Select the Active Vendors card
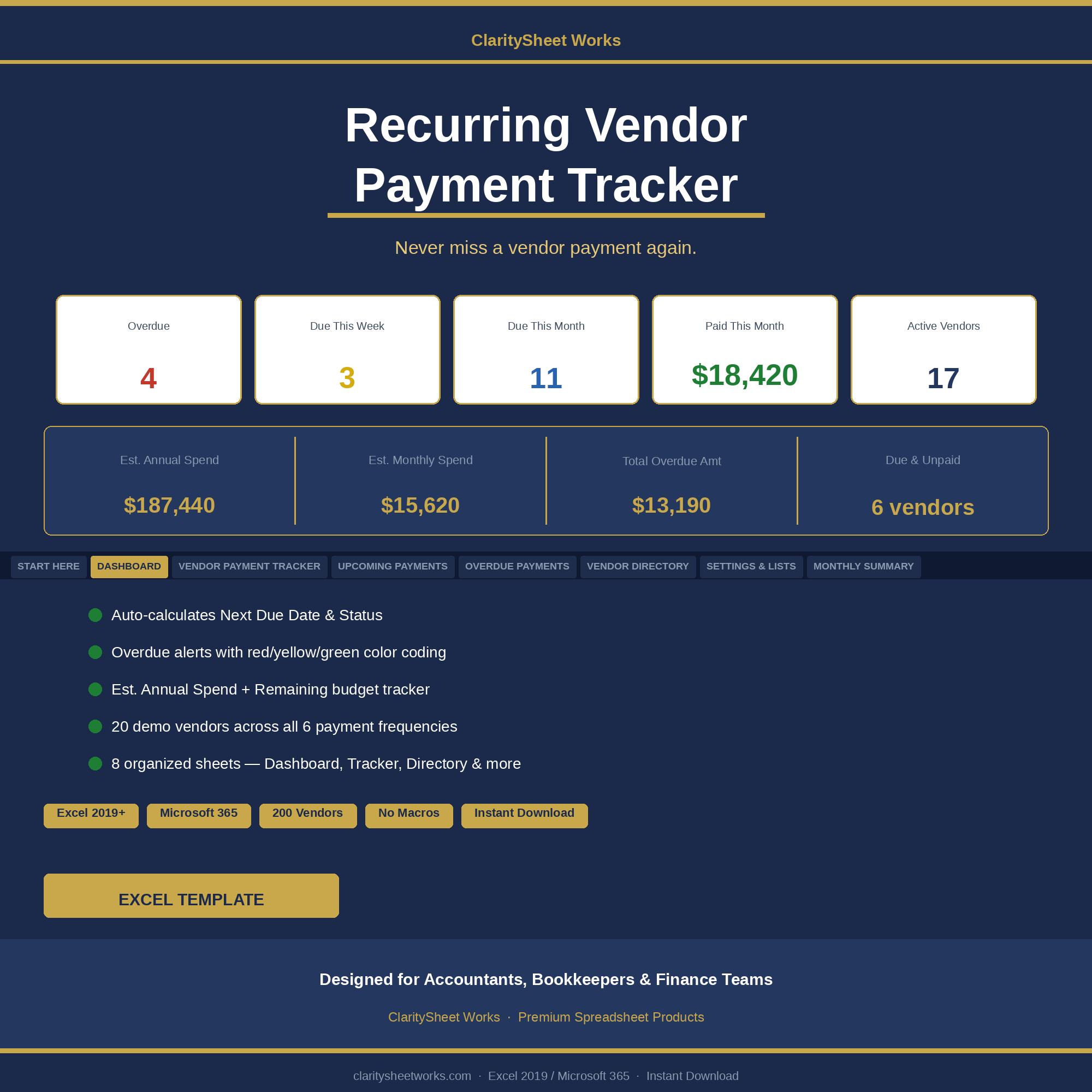 [943, 349]
